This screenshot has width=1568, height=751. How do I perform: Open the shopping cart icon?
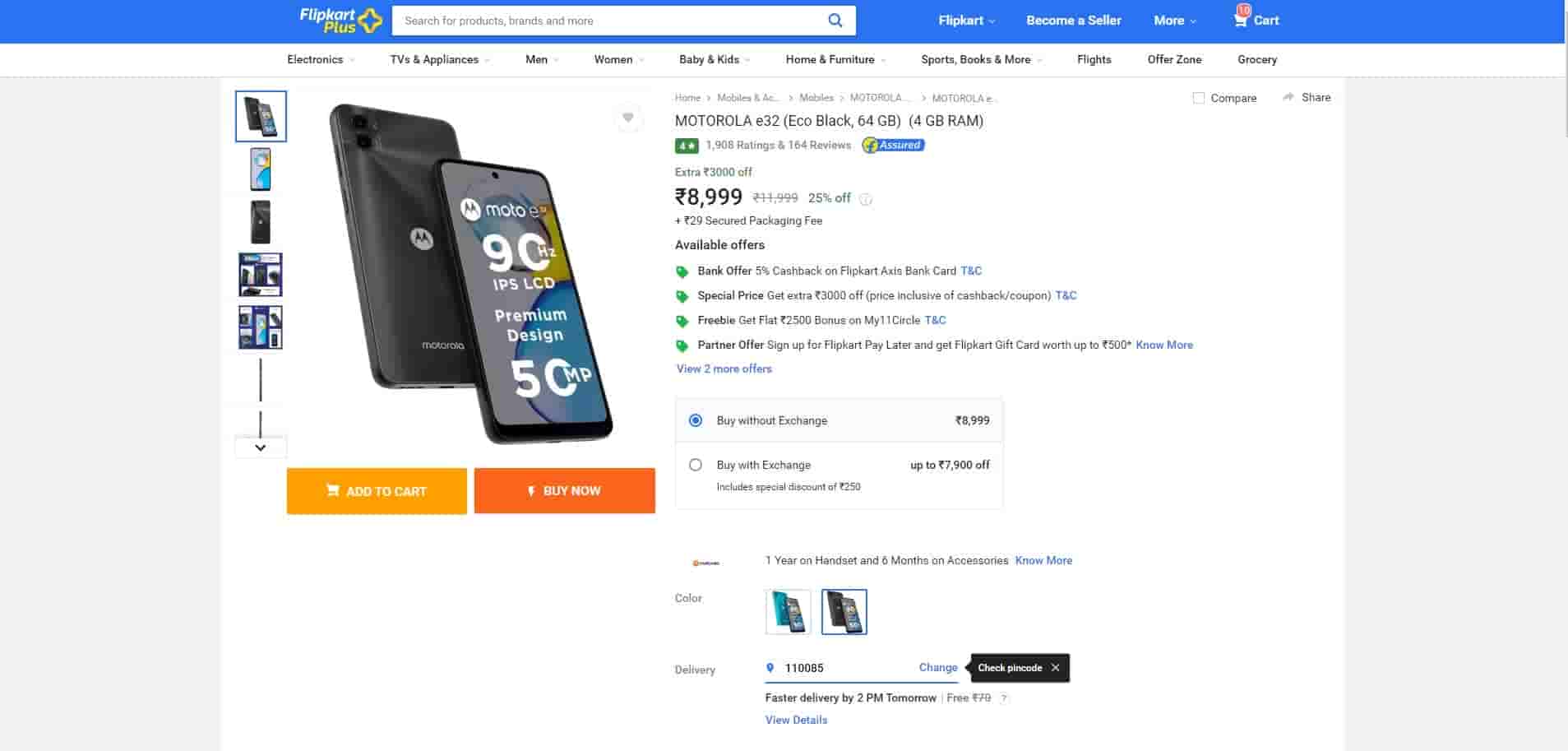pyautogui.click(x=1241, y=20)
